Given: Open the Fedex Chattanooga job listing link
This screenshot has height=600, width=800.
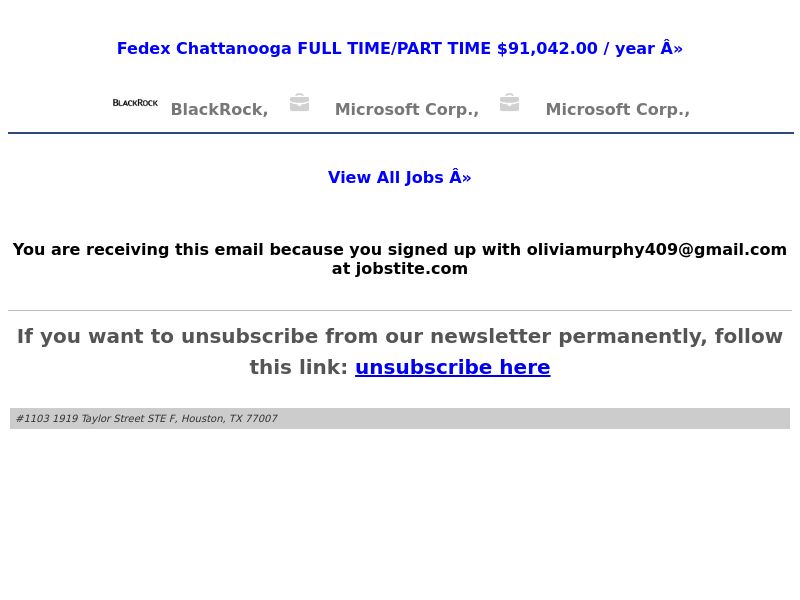Looking at the screenshot, I should (x=399, y=48).
